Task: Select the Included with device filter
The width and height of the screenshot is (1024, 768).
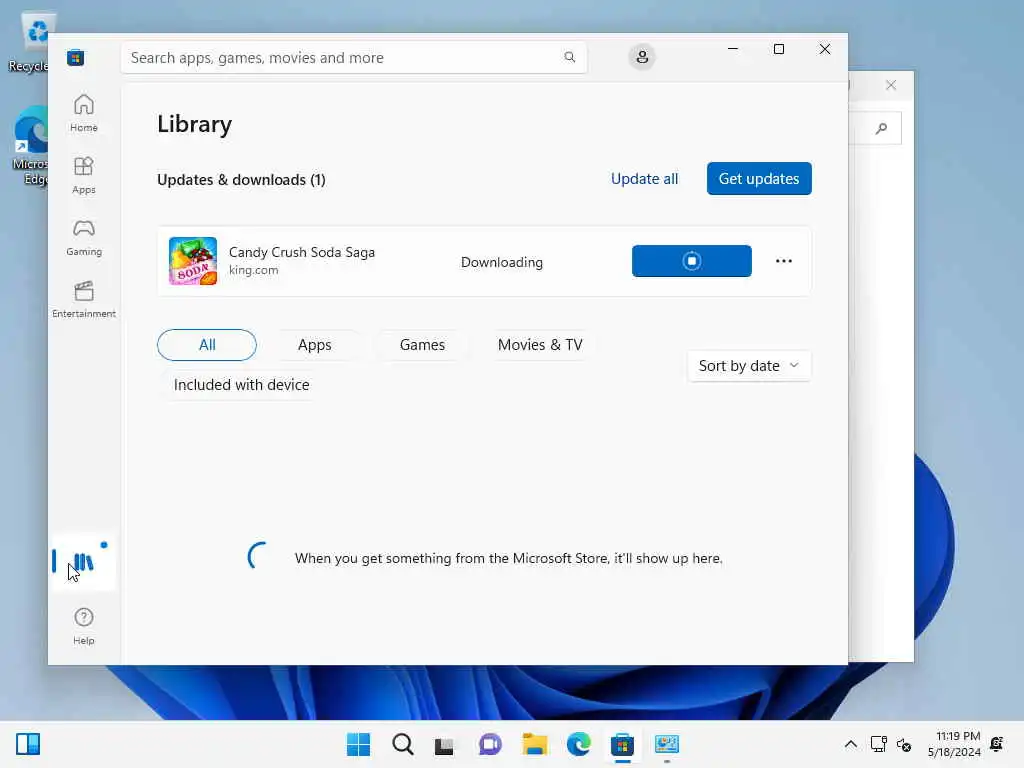Action: pyautogui.click(x=242, y=385)
